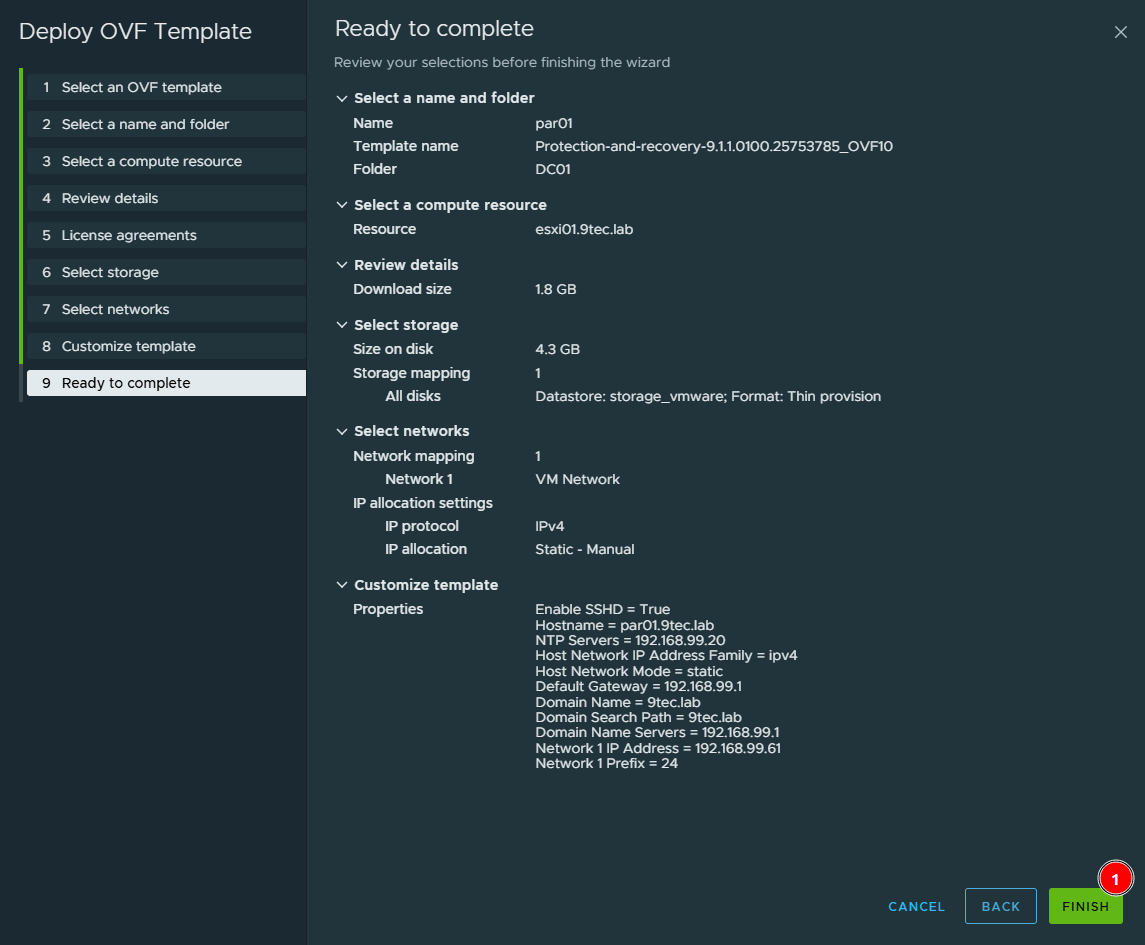Click the Network mapping label

pyautogui.click(x=413, y=456)
